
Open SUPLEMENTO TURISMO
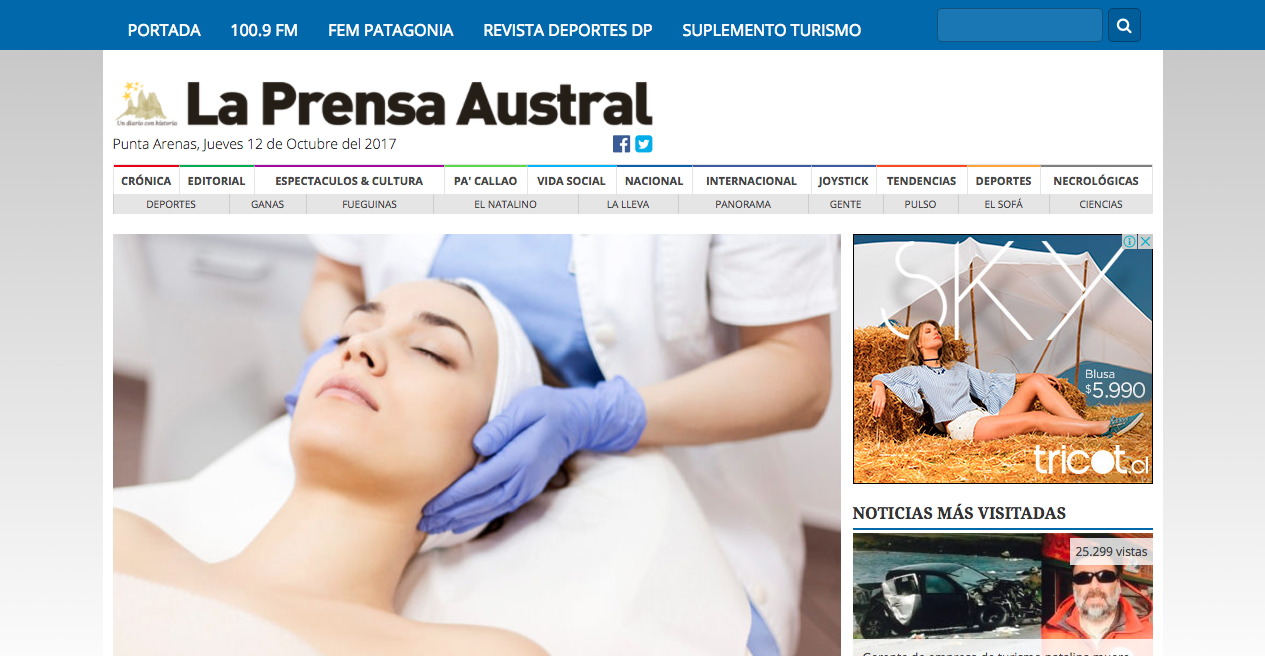pyautogui.click(x=772, y=30)
